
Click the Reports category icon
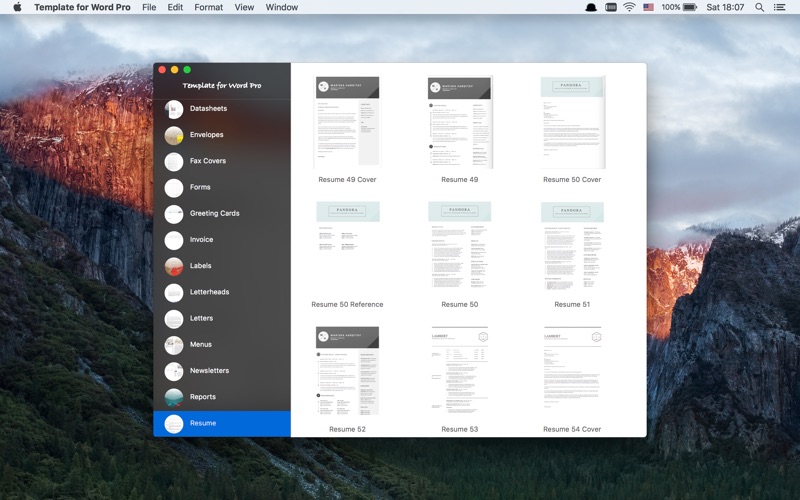pyautogui.click(x=174, y=397)
